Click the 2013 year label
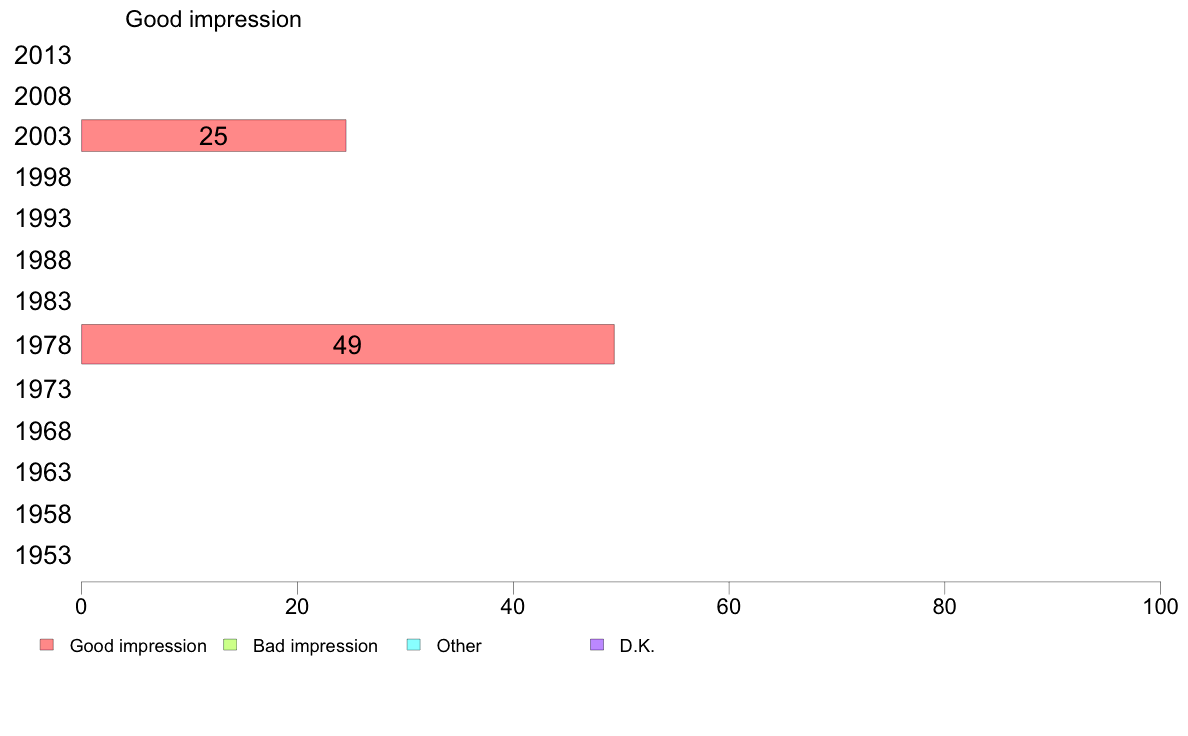Screen dimensions: 1188x736 [43, 55]
